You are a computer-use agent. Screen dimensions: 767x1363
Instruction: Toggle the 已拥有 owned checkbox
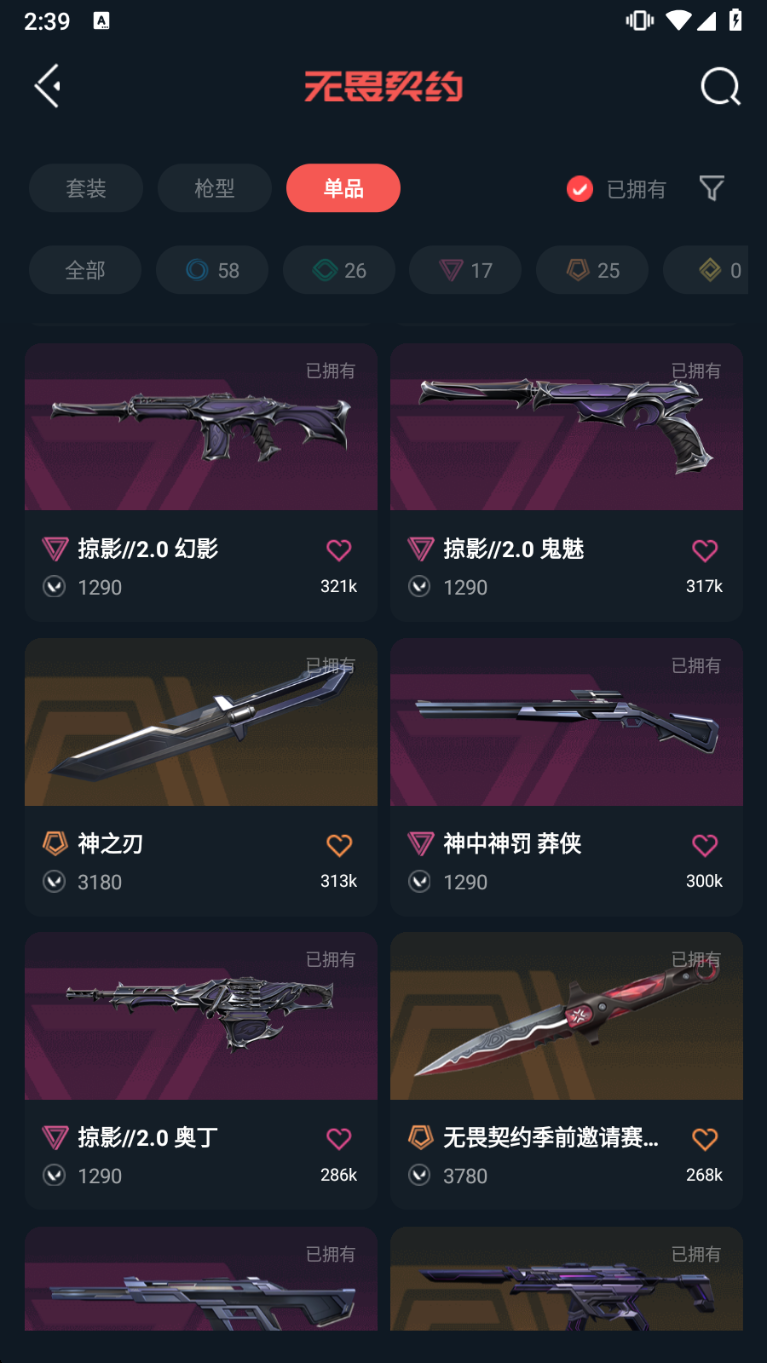tap(580, 189)
